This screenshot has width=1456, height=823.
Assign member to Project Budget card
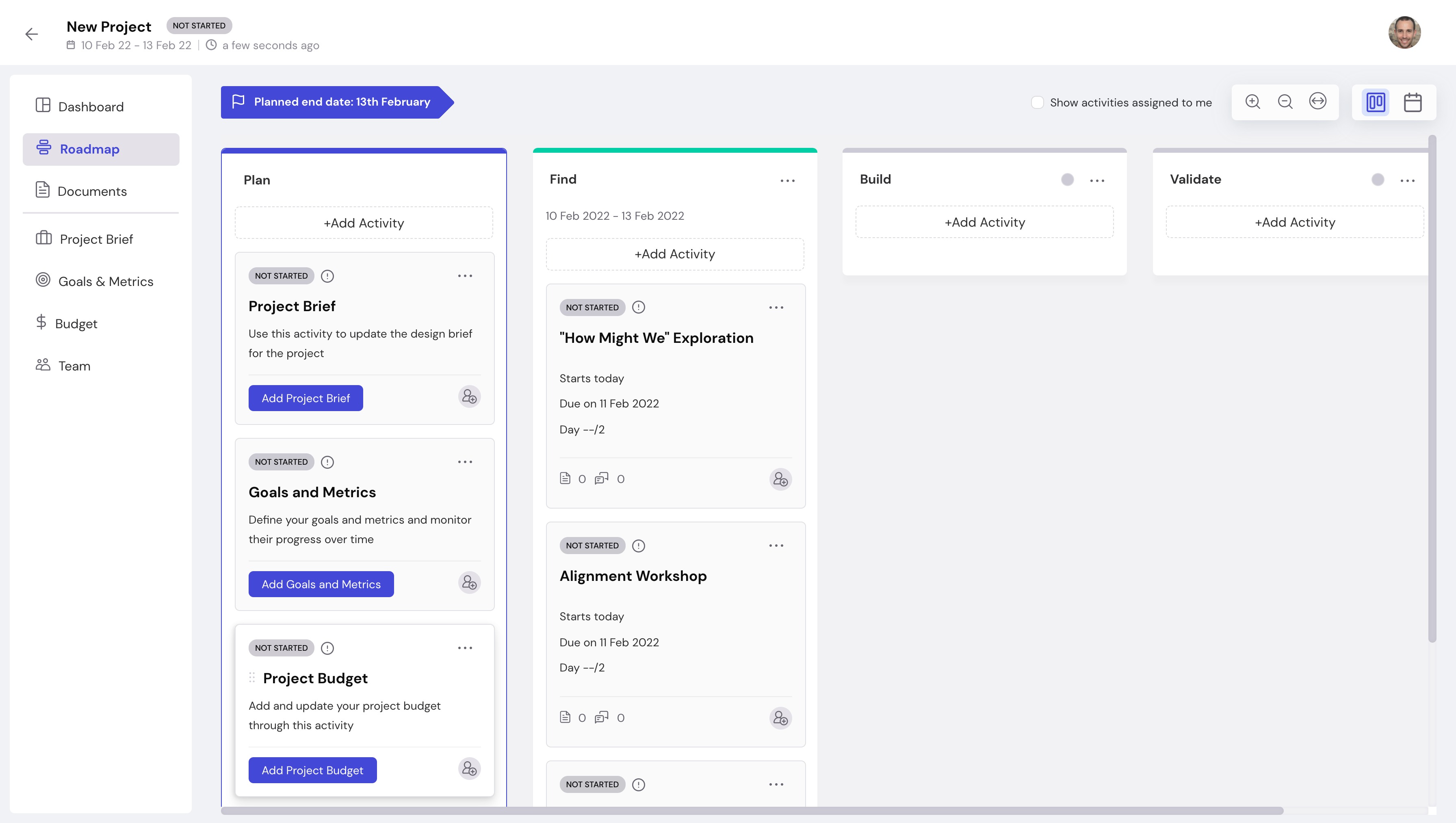[x=469, y=769]
